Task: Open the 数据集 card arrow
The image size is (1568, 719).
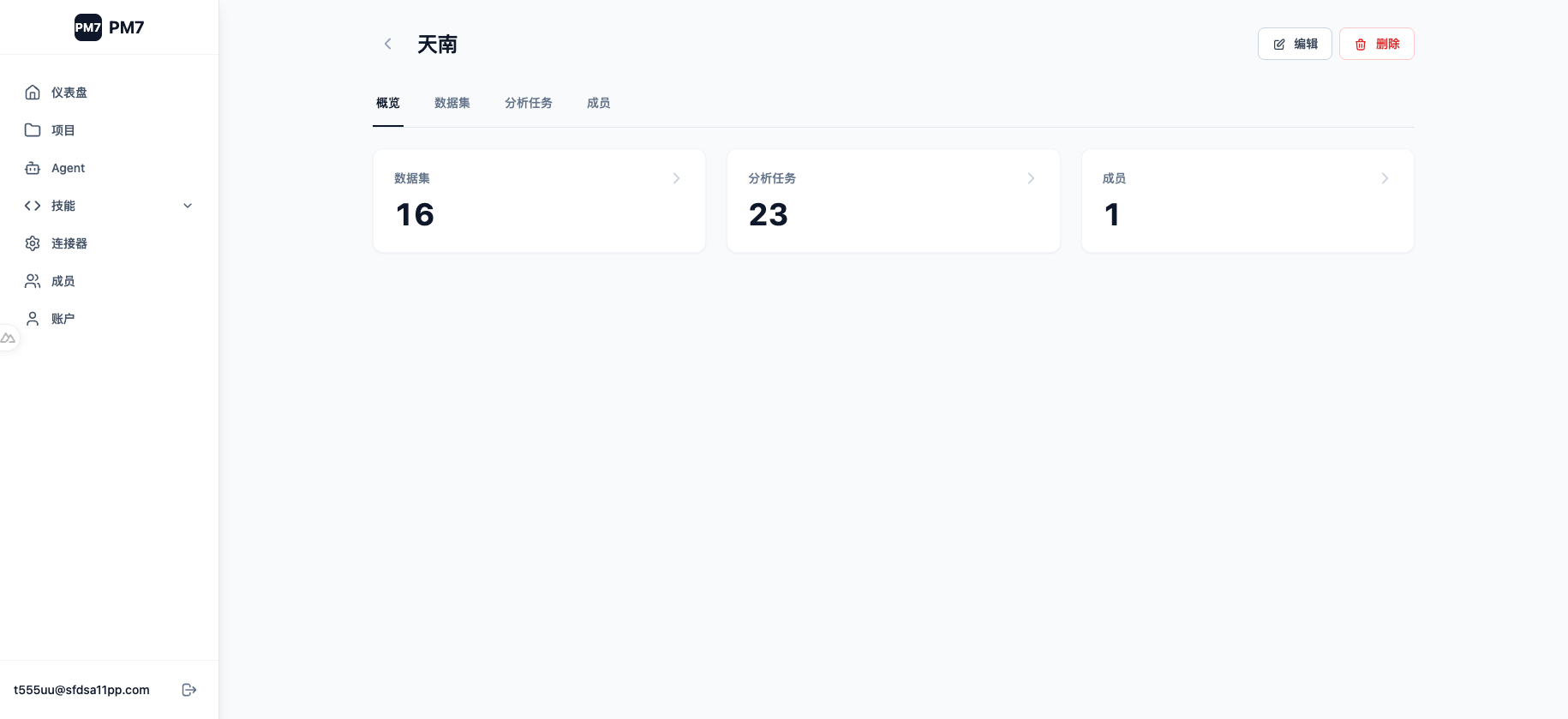Action: click(676, 178)
